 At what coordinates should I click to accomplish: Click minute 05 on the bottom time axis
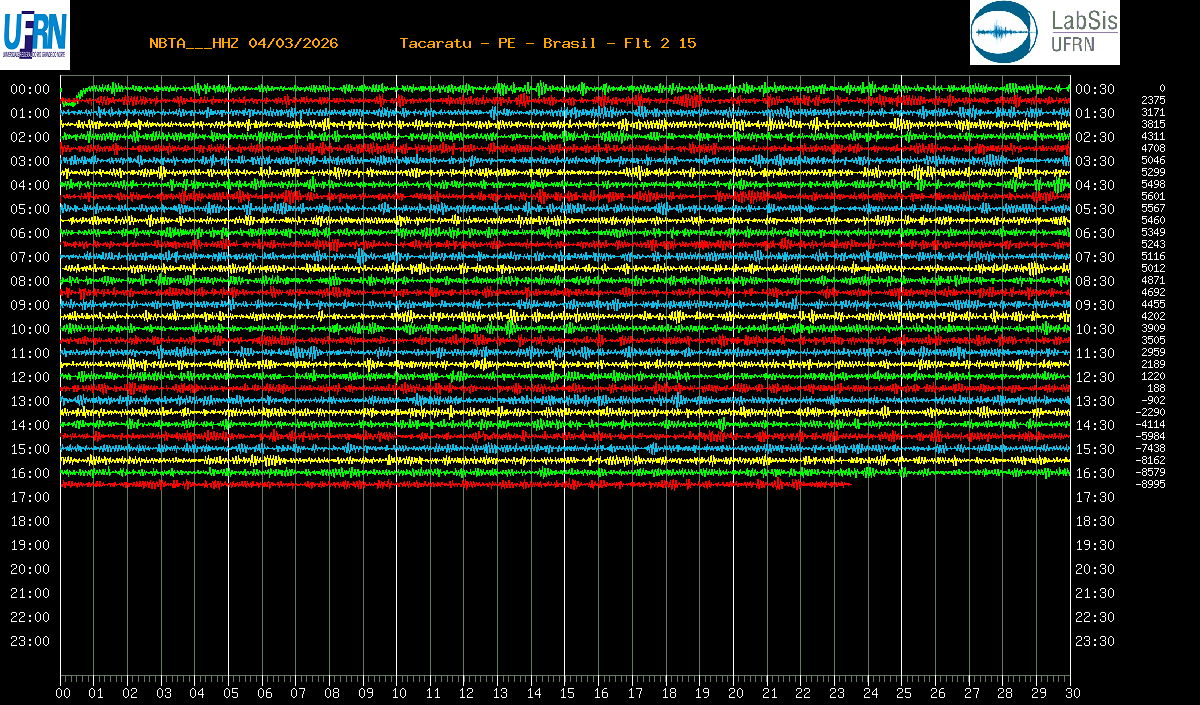(230, 693)
